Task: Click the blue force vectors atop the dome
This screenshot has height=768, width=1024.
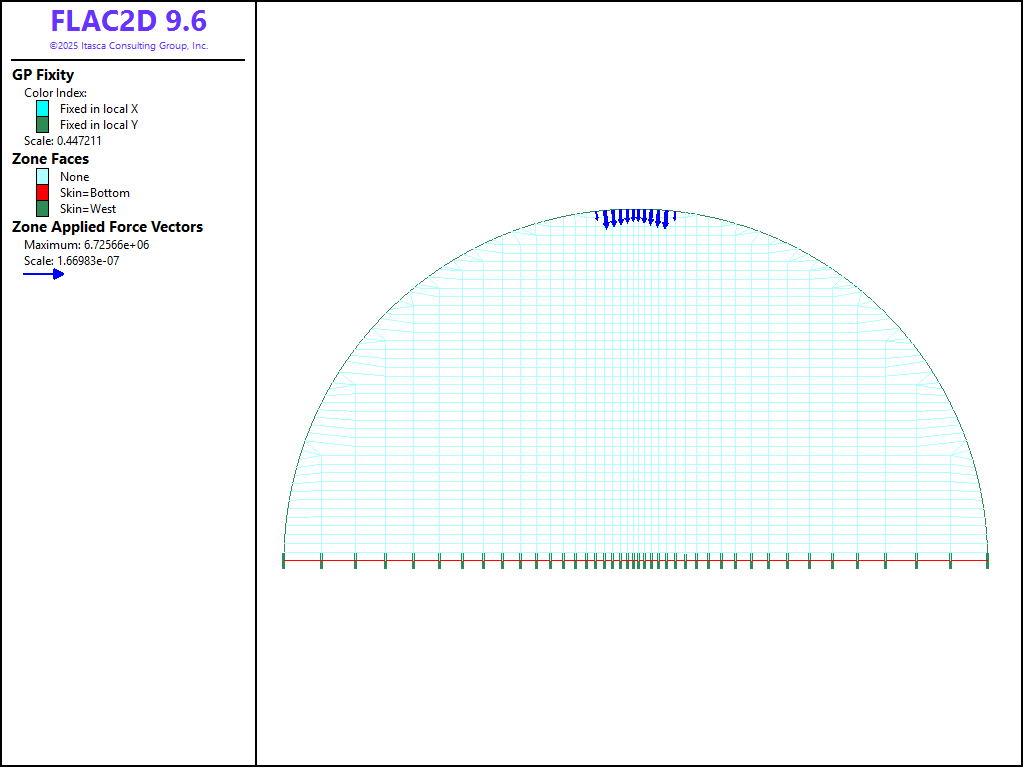Action: pyautogui.click(x=636, y=217)
